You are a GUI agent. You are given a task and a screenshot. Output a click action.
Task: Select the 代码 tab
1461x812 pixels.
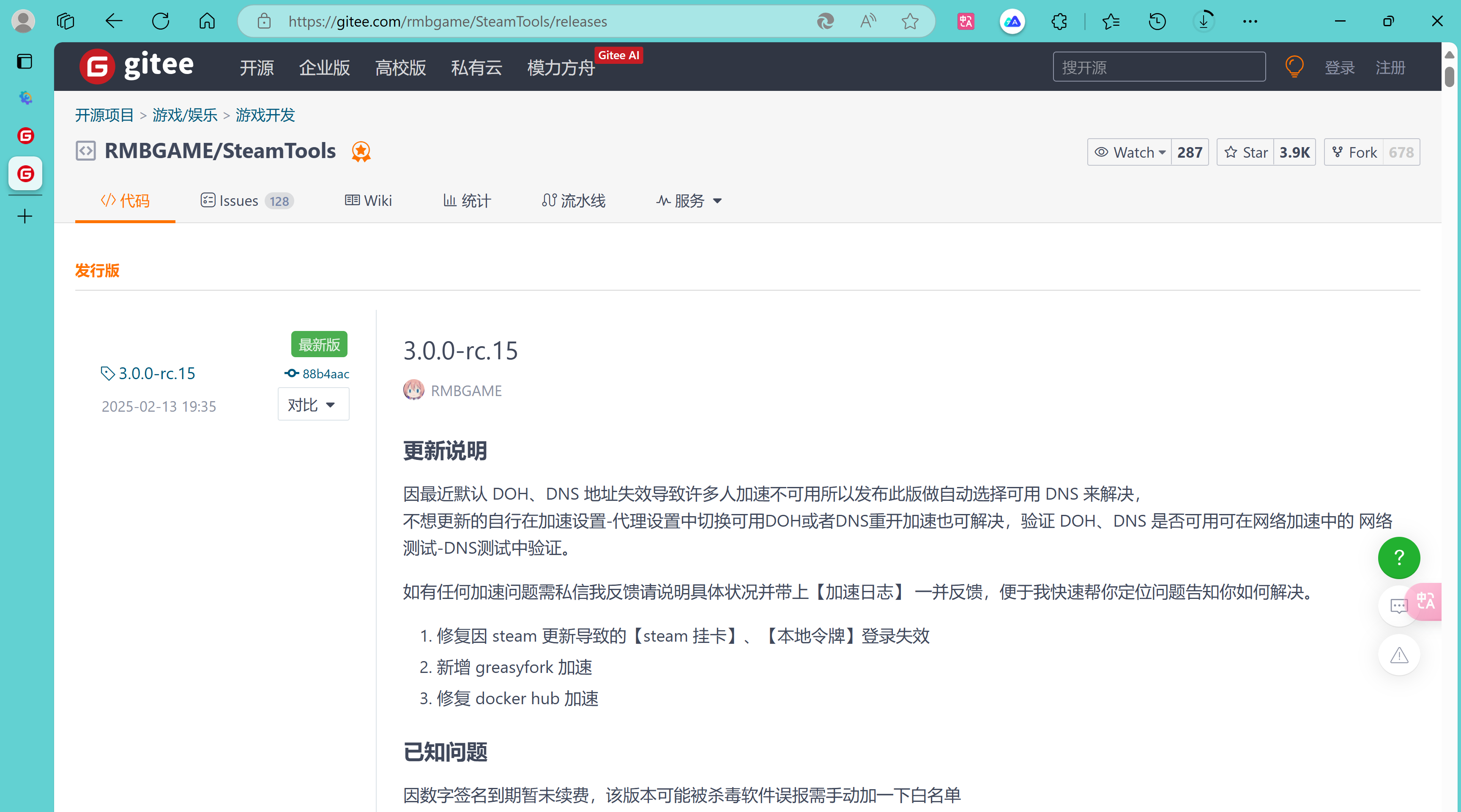click(x=125, y=201)
